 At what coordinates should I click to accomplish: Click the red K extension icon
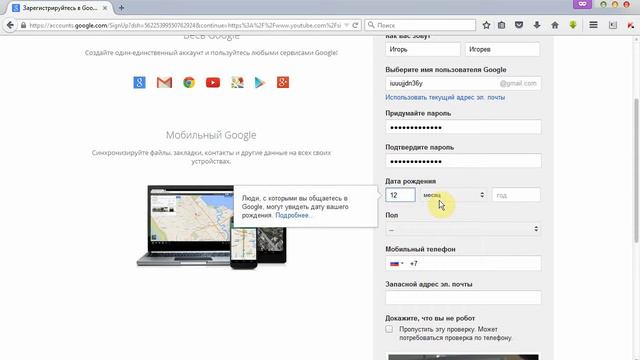click(x=630, y=25)
